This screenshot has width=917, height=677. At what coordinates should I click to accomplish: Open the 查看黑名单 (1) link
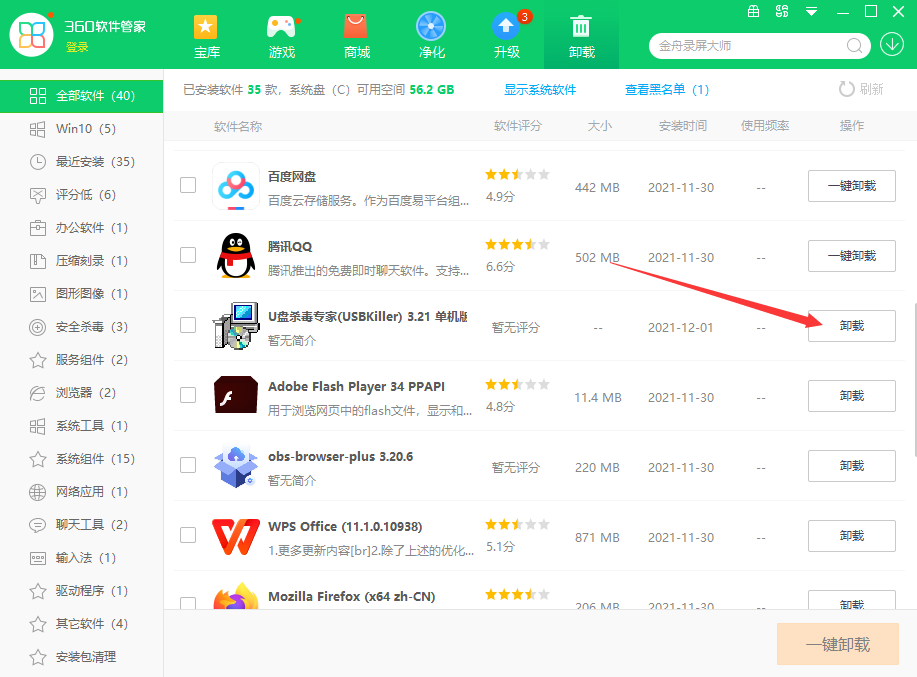coord(667,90)
